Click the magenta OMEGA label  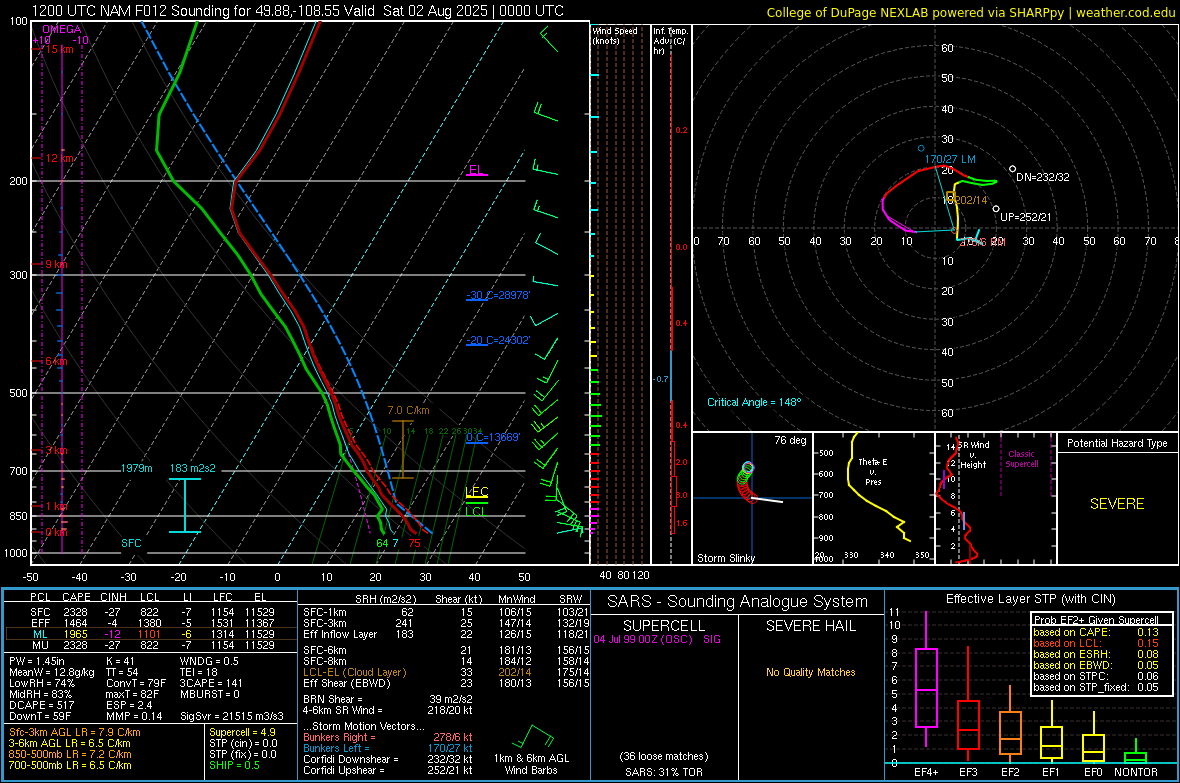click(x=61, y=29)
